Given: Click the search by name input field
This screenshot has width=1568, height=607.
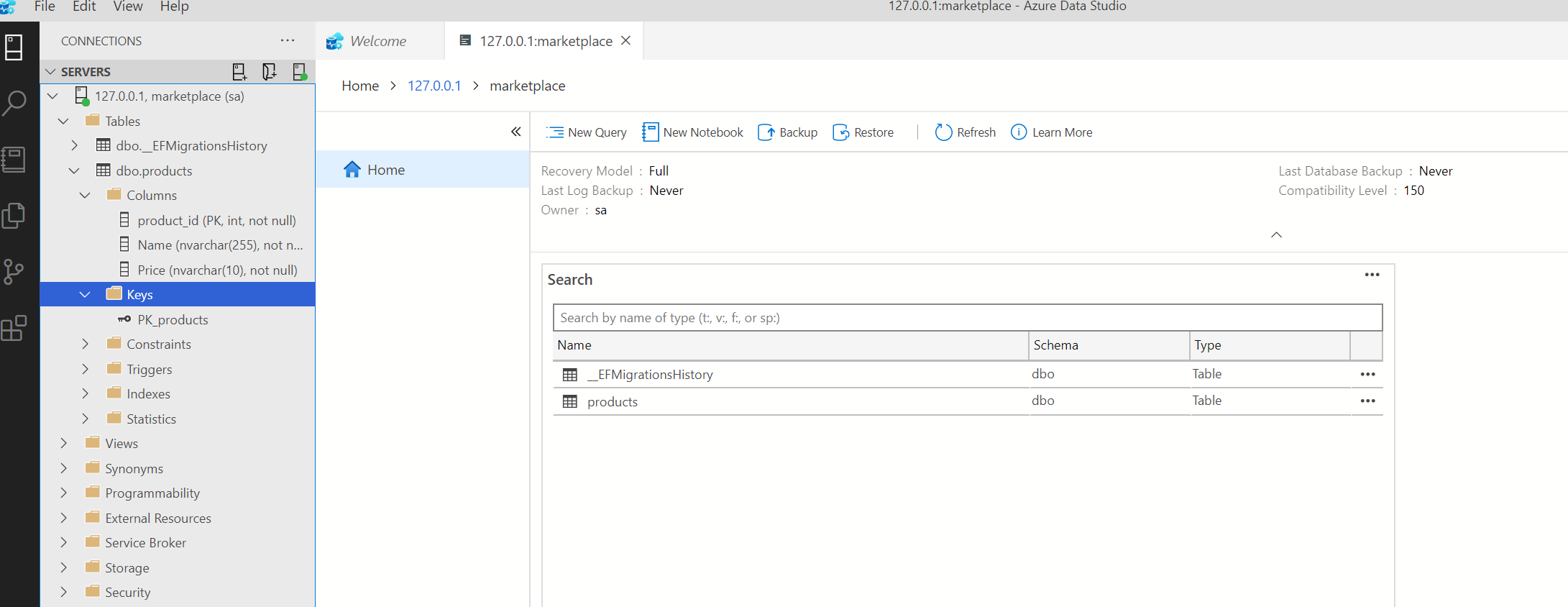Looking at the screenshot, I should [x=967, y=318].
